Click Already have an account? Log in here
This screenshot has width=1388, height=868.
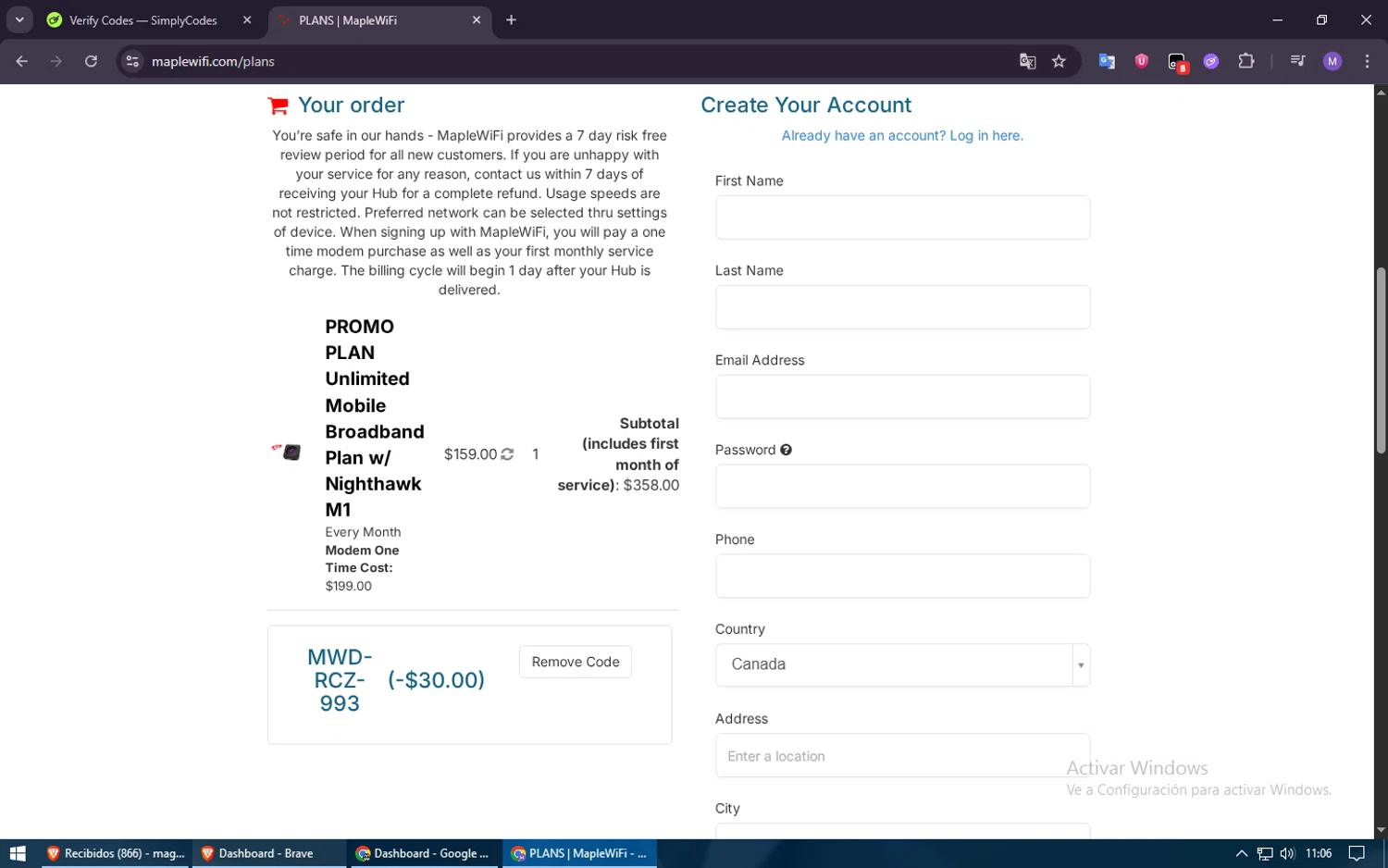(x=902, y=135)
